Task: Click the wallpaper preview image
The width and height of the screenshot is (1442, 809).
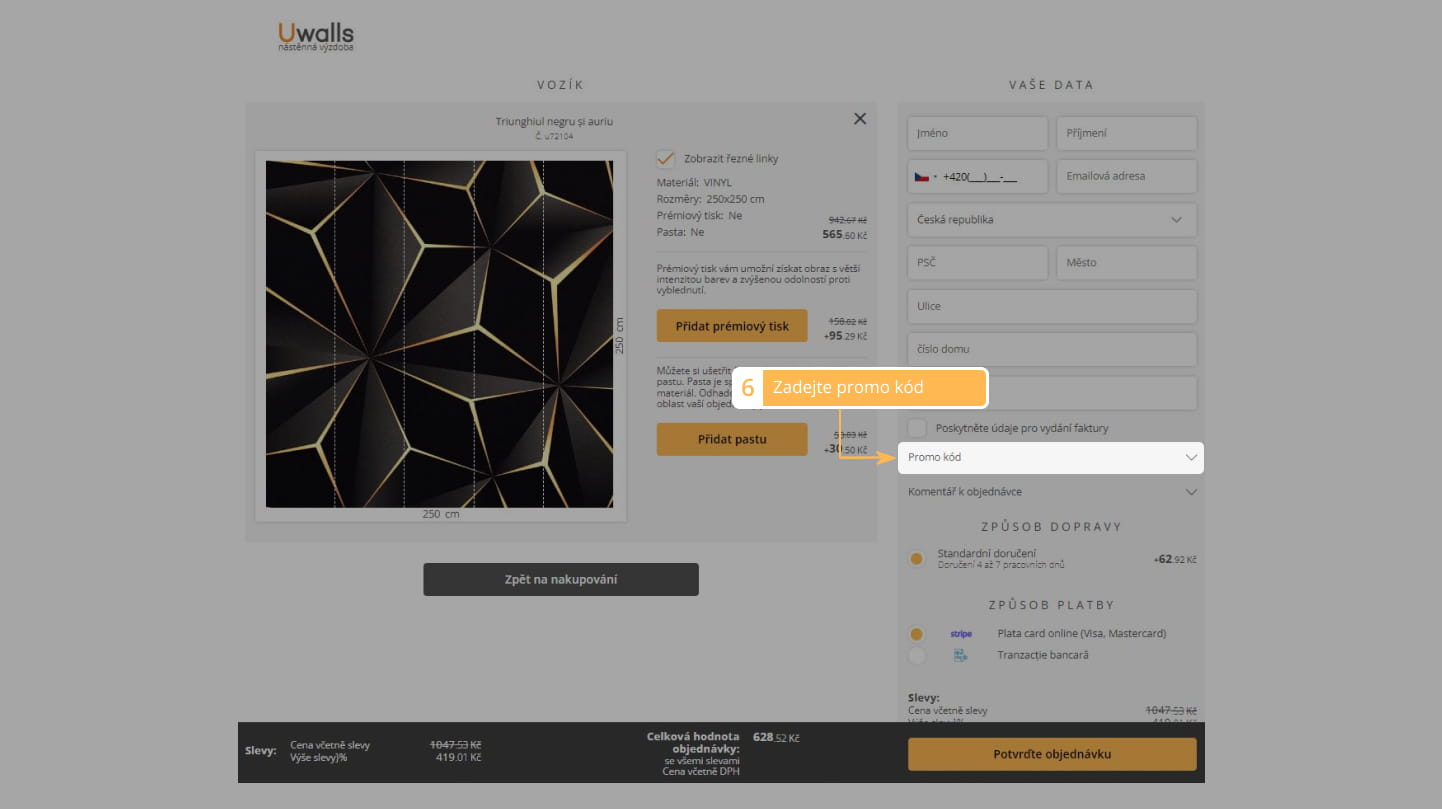Action: pyautogui.click(x=439, y=334)
